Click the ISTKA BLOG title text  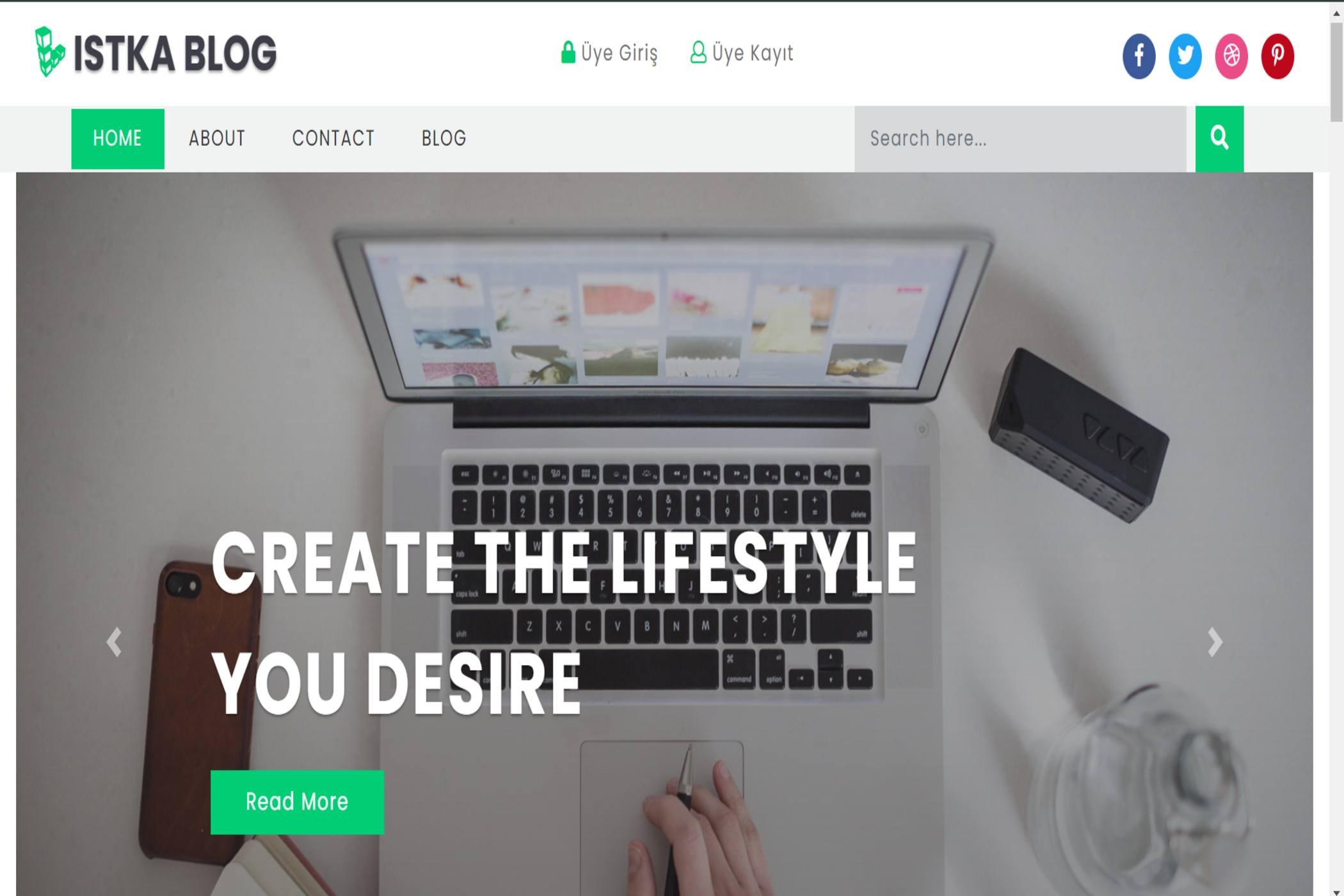click(175, 53)
